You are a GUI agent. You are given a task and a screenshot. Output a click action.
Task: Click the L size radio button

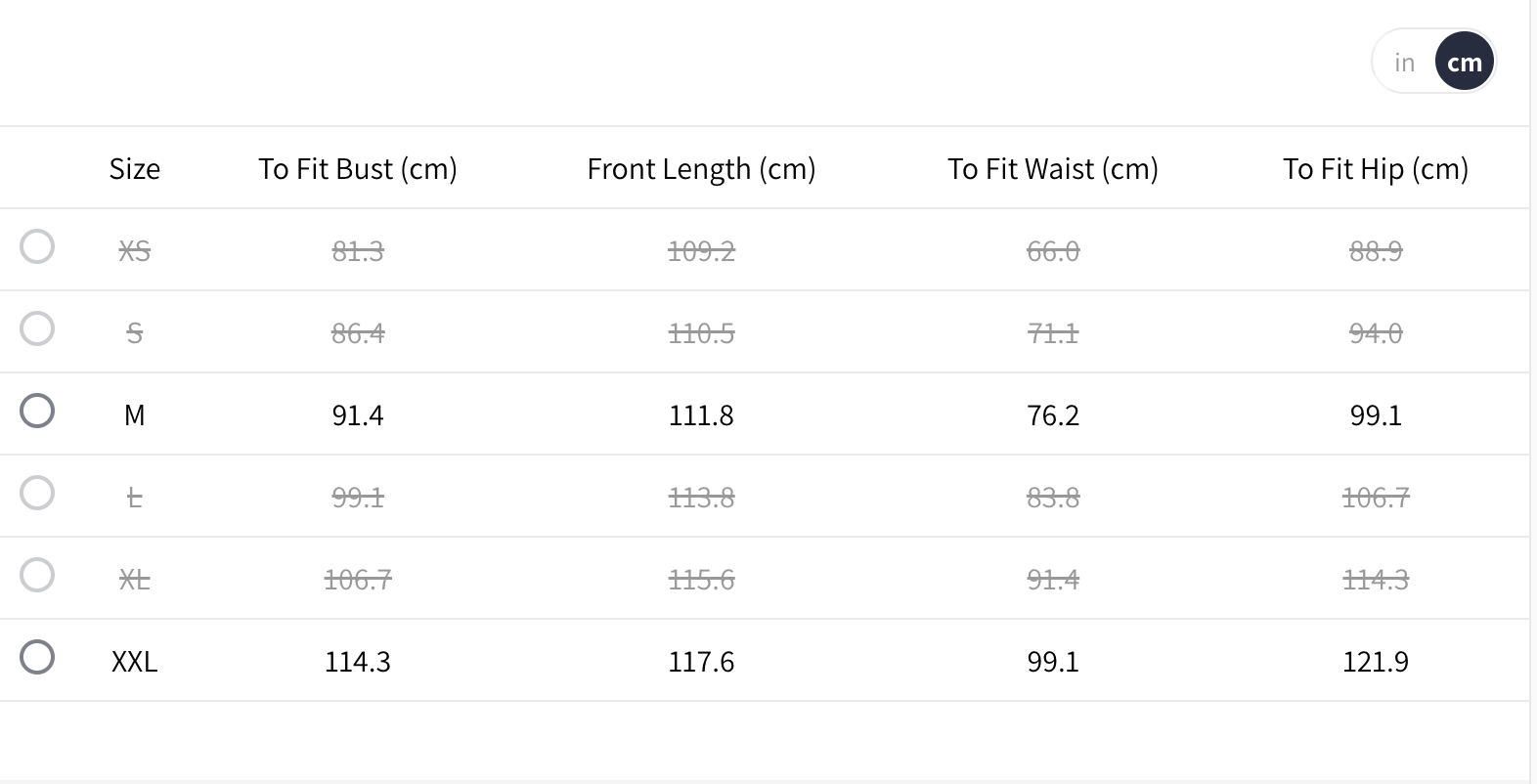37,493
